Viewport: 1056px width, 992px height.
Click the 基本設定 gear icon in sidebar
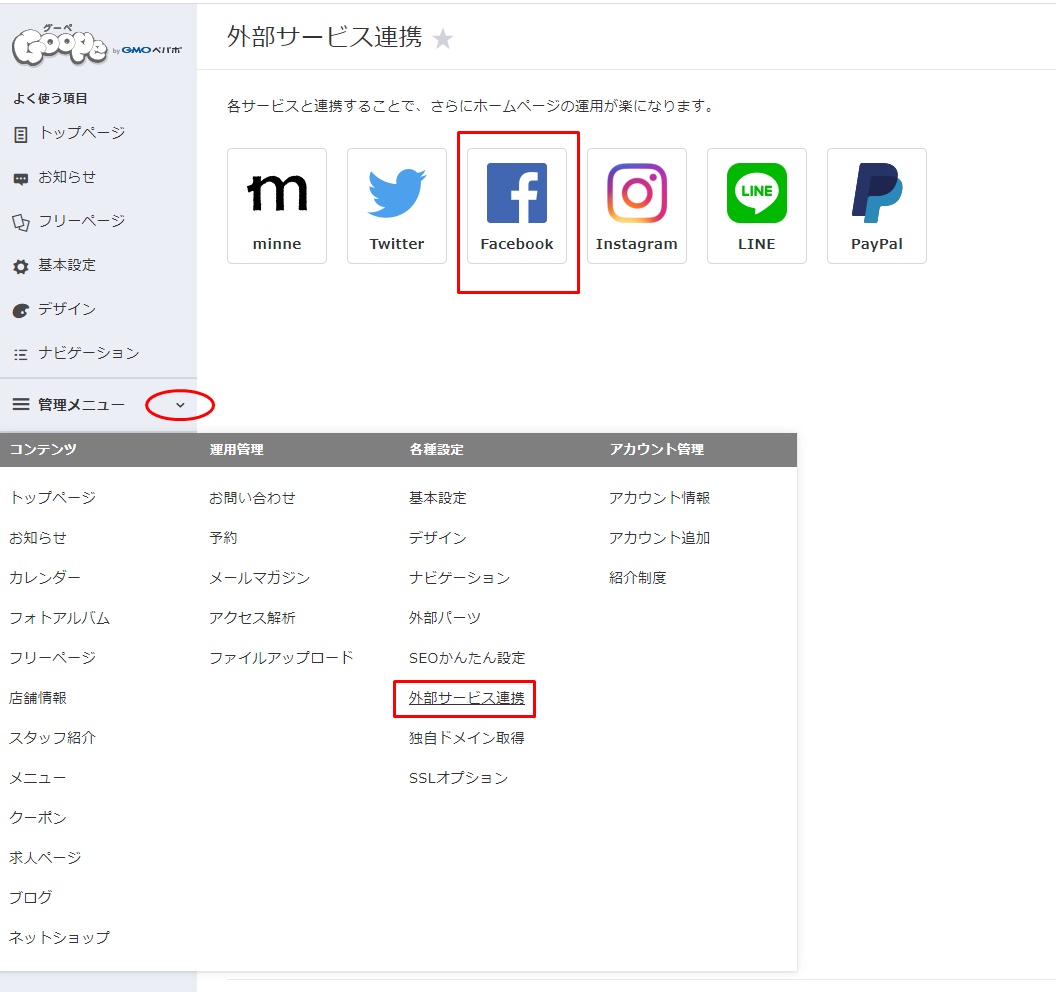[21, 267]
